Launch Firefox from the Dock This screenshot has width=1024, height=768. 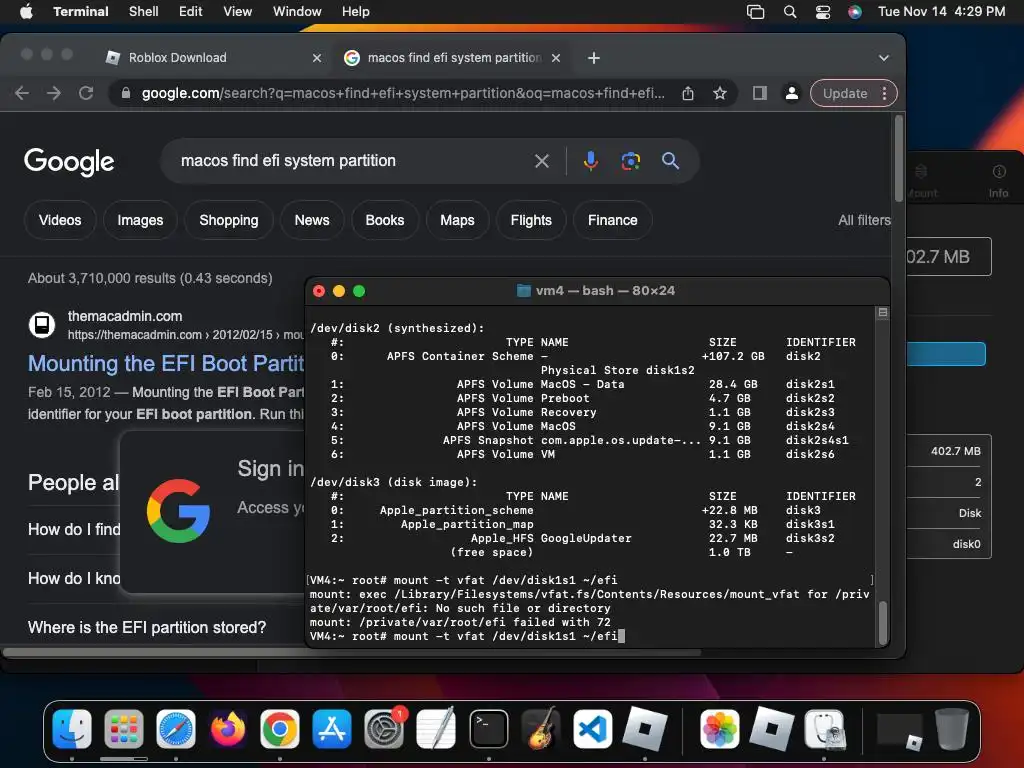click(228, 728)
